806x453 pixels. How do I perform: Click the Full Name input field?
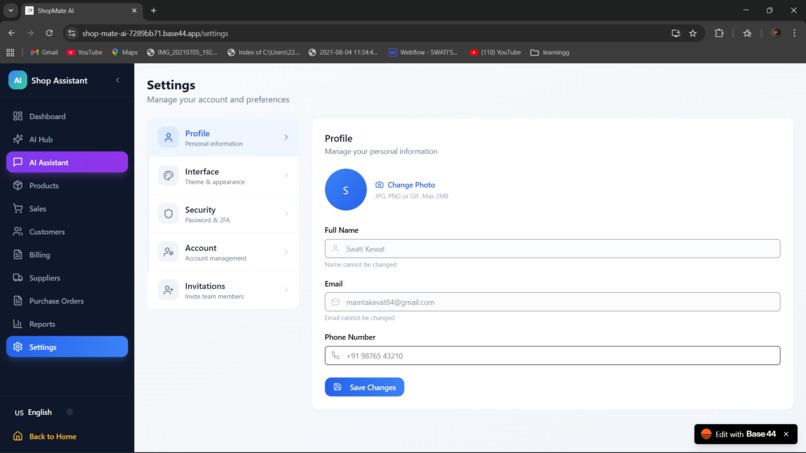coord(552,249)
